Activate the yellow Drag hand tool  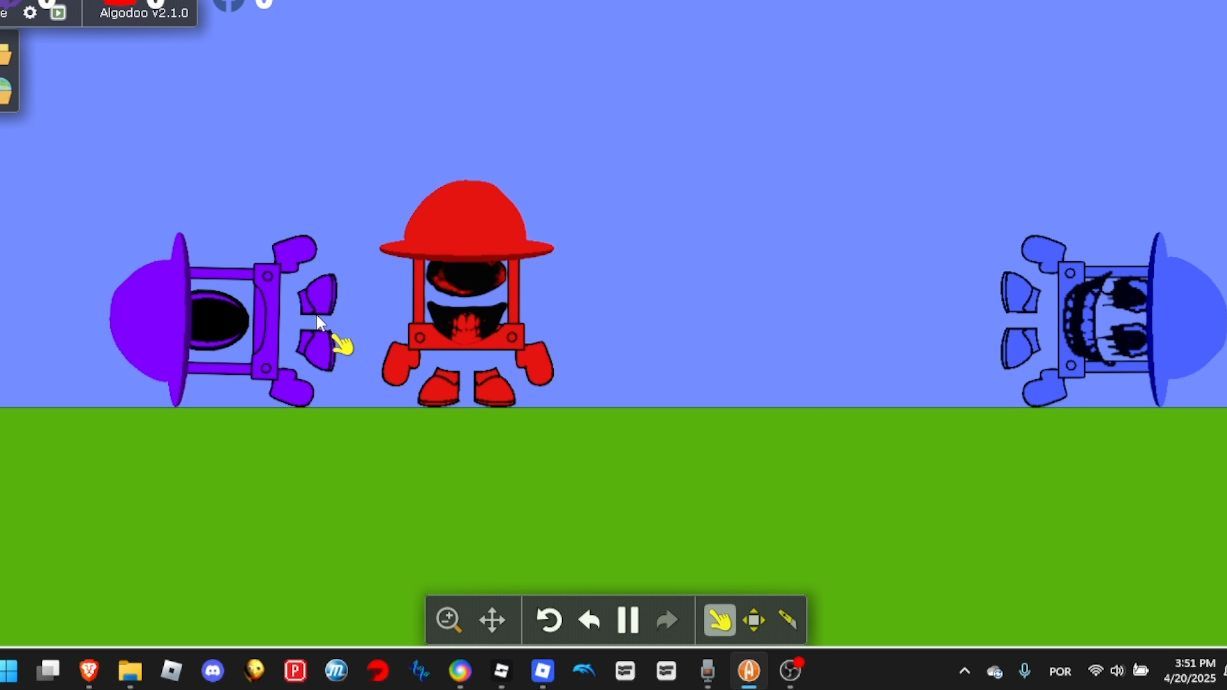pyautogui.click(x=718, y=620)
